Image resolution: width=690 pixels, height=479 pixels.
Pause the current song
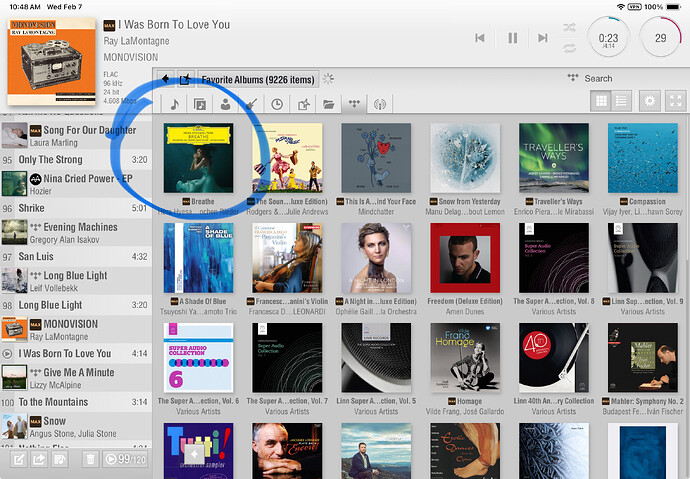[x=513, y=38]
